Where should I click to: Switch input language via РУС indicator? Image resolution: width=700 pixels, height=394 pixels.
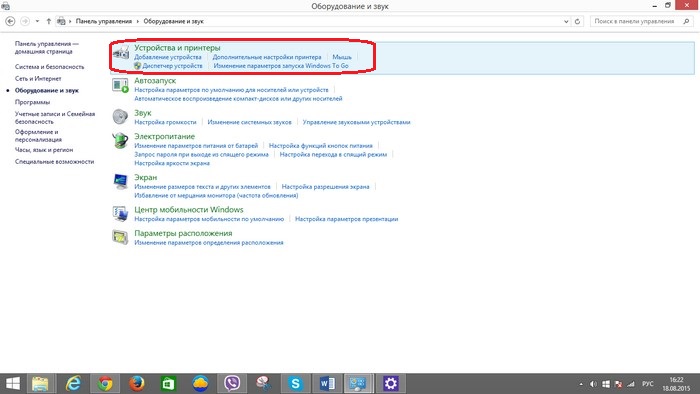[647, 384]
